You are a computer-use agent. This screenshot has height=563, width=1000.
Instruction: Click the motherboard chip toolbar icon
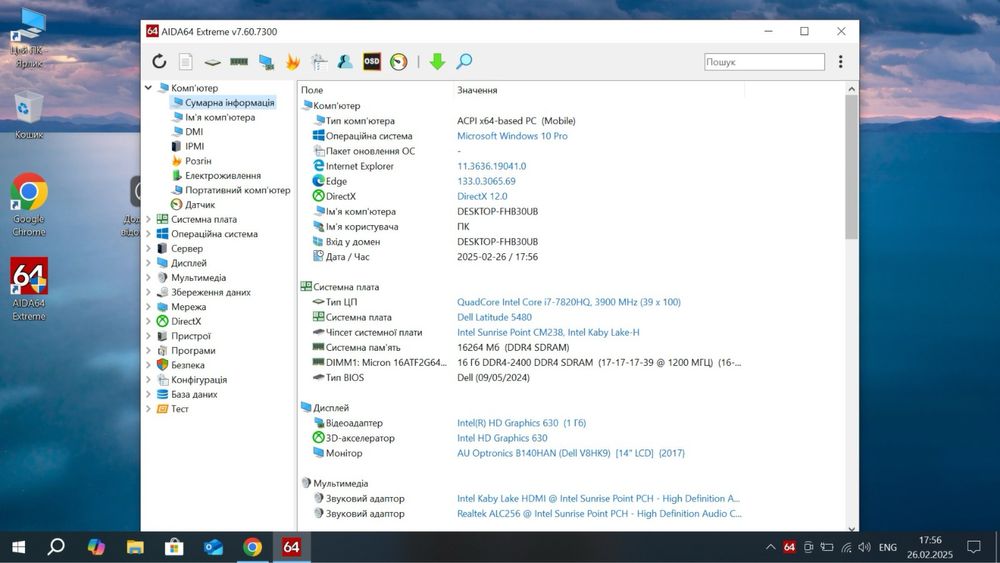(212, 62)
